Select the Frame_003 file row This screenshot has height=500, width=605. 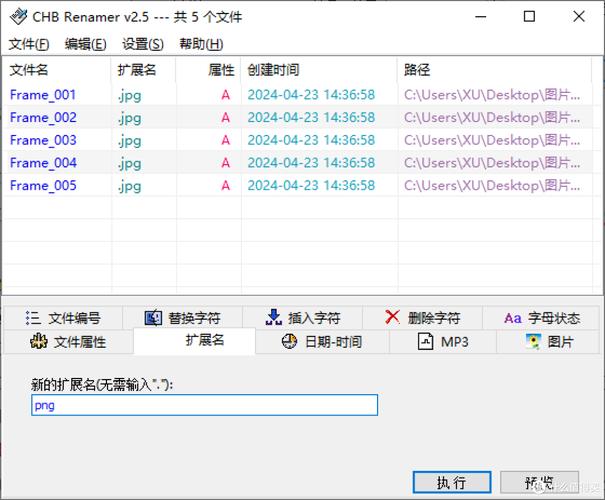point(297,140)
